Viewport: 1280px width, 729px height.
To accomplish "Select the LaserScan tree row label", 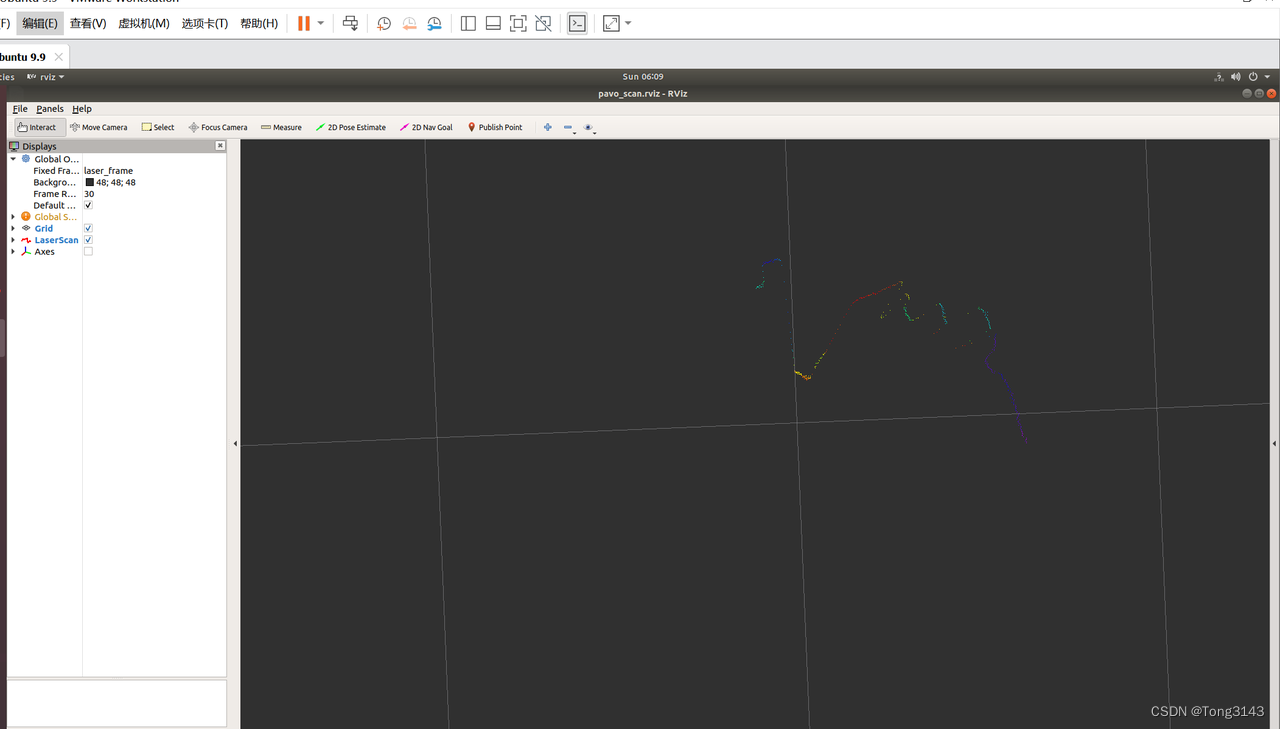I will [x=56, y=240].
